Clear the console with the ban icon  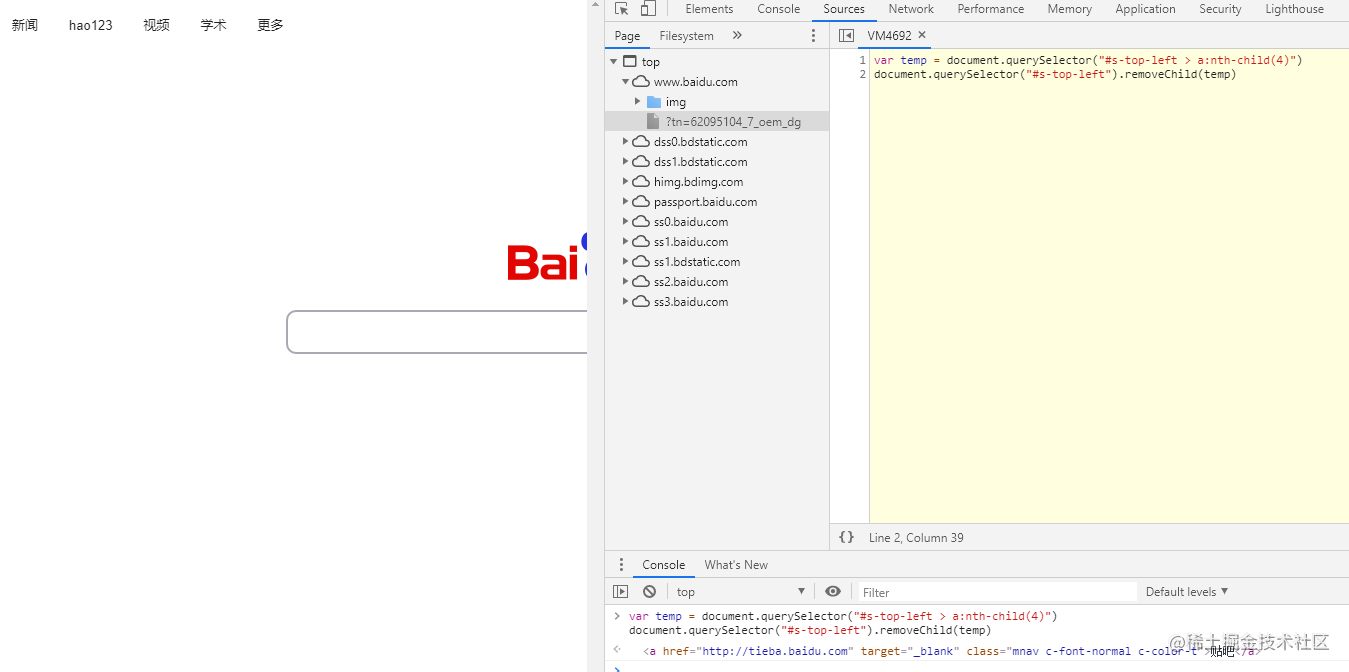(649, 592)
